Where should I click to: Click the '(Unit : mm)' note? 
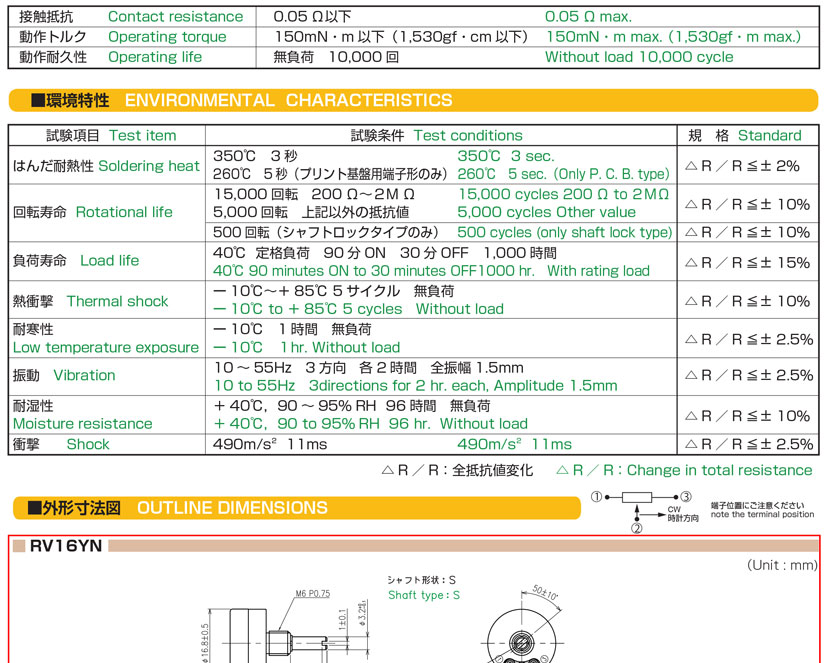coord(782,565)
